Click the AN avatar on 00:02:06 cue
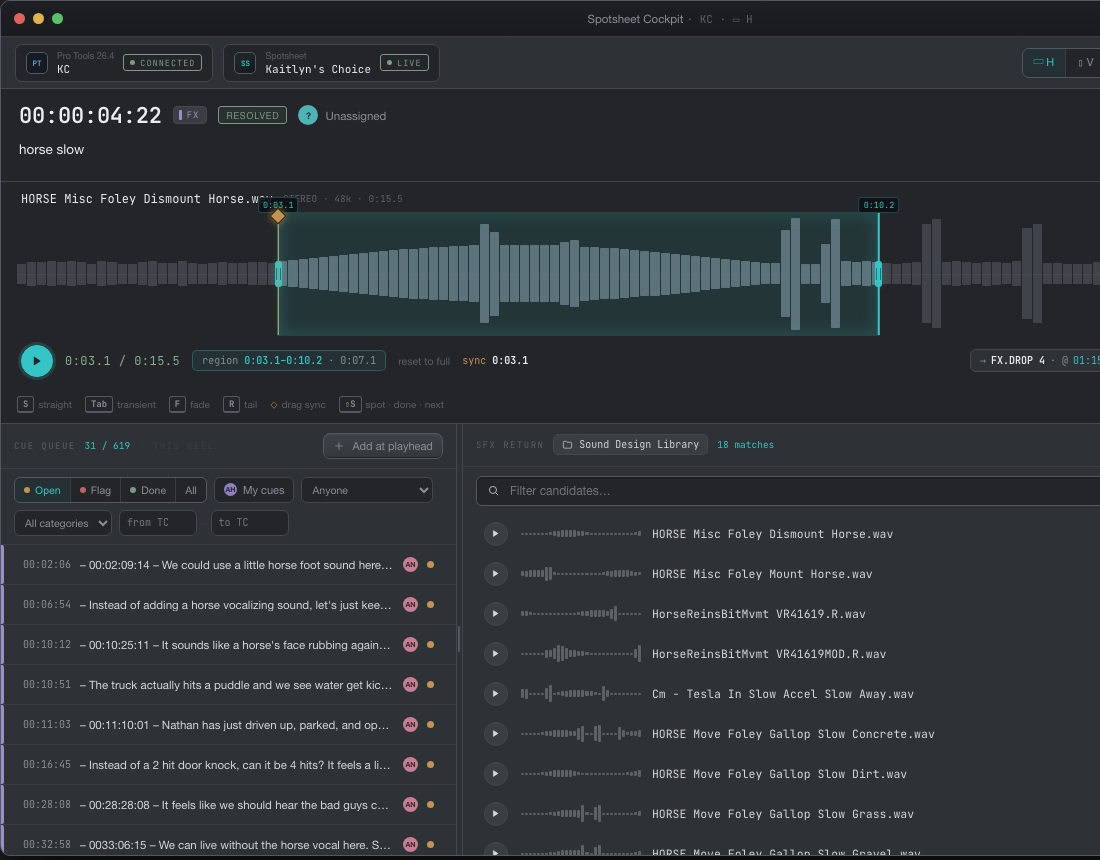Image resolution: width=1100 pixels, height=860 pixels. tap(410, 565)
